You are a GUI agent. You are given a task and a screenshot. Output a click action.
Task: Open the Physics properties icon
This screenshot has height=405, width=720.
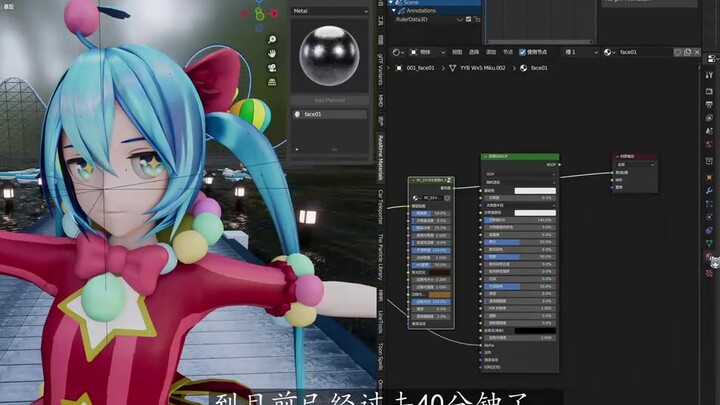(x=709, y=217)
